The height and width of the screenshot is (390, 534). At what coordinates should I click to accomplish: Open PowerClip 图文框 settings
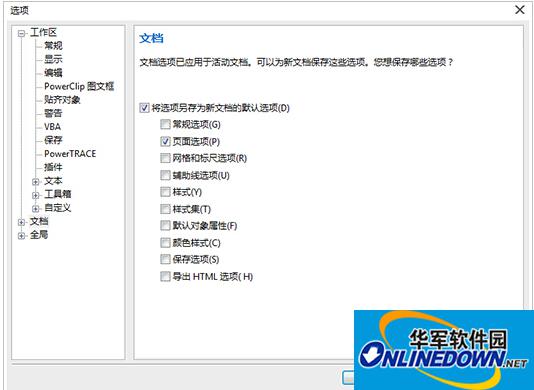[79, 86]
